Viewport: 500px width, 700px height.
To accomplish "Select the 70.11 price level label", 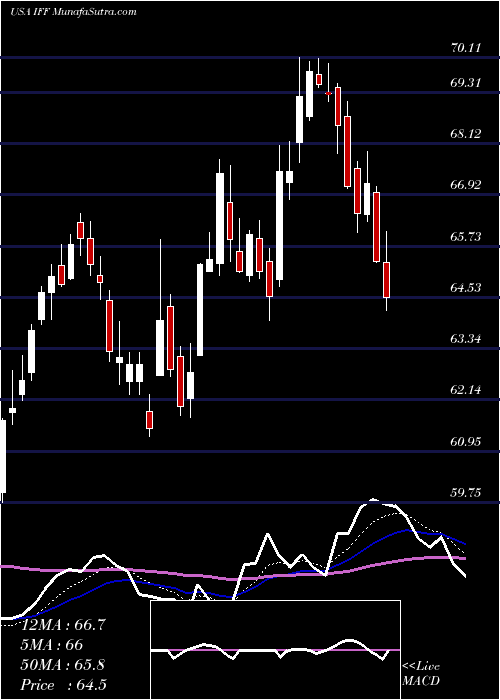I will pos(465,47).
